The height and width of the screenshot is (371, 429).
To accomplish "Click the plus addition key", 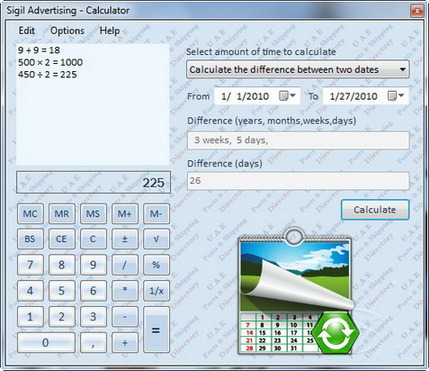I will pyautogui.click(x=125, y=342).
